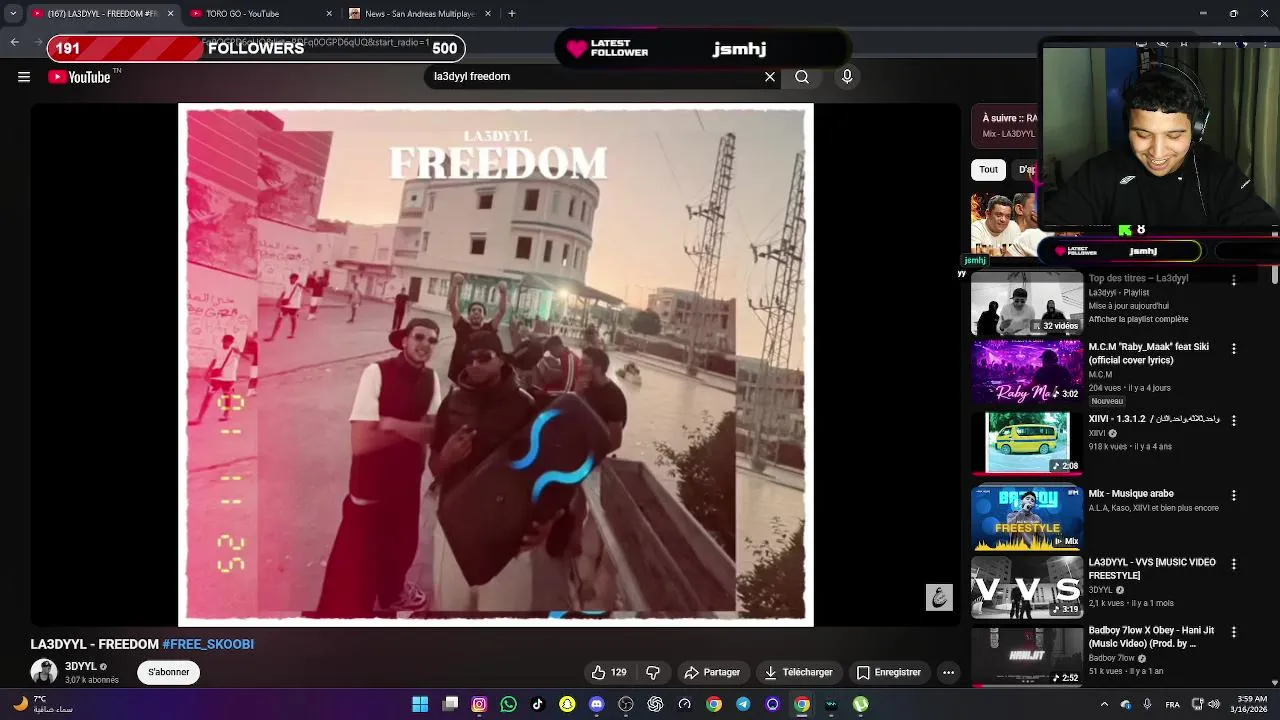The image size is (1280, 720).
Task: Click Afficher la playlist complète
Action: click(1138, 319)
